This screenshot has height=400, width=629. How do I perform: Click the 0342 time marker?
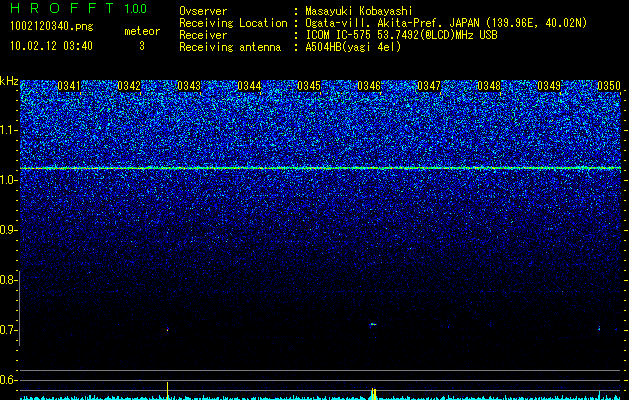[x=129, y=86]
